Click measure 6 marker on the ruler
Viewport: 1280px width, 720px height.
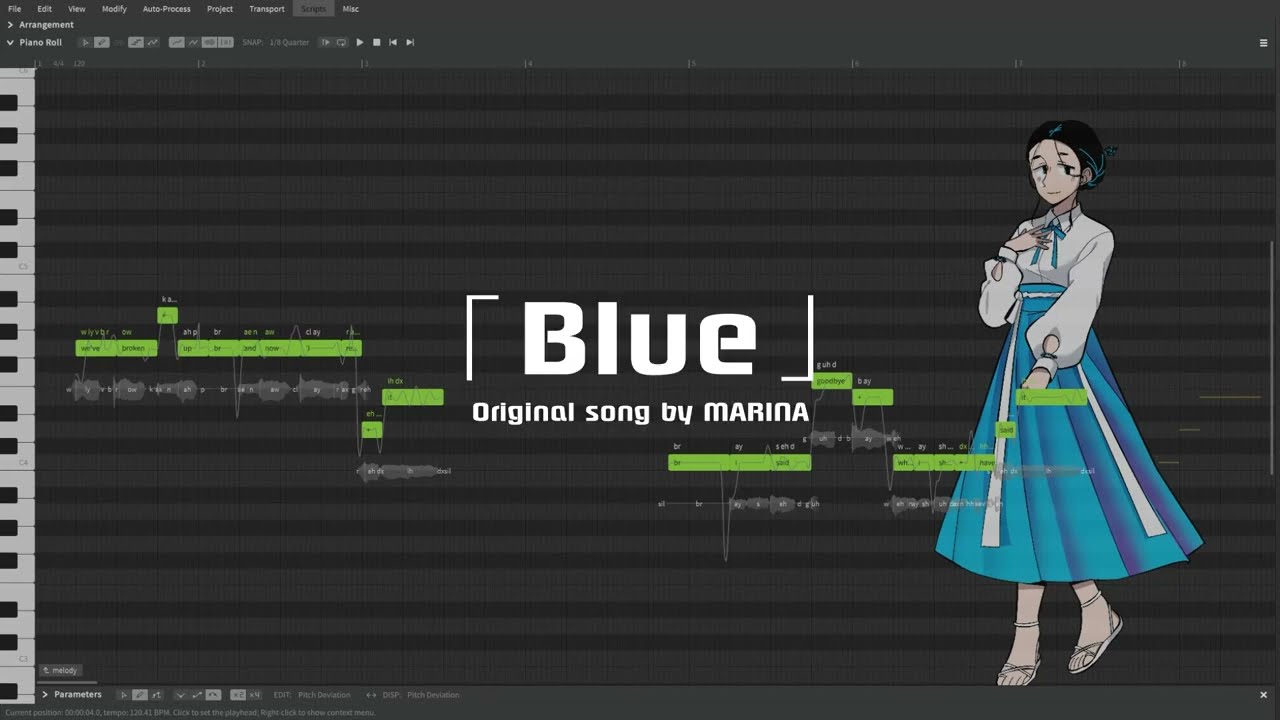(856, 63)
